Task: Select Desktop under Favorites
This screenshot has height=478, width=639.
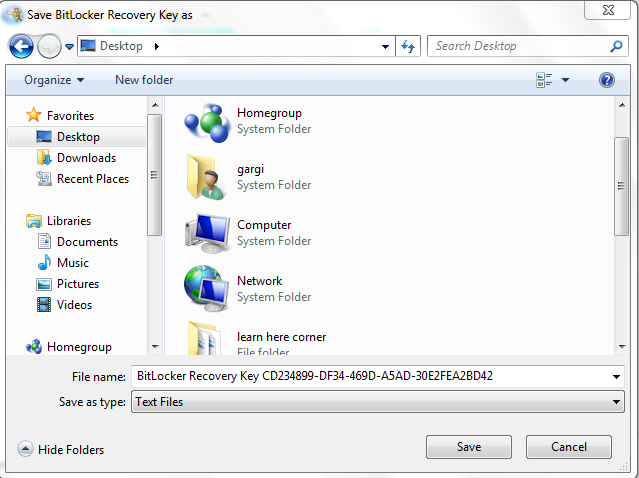Action: point(78,137)
